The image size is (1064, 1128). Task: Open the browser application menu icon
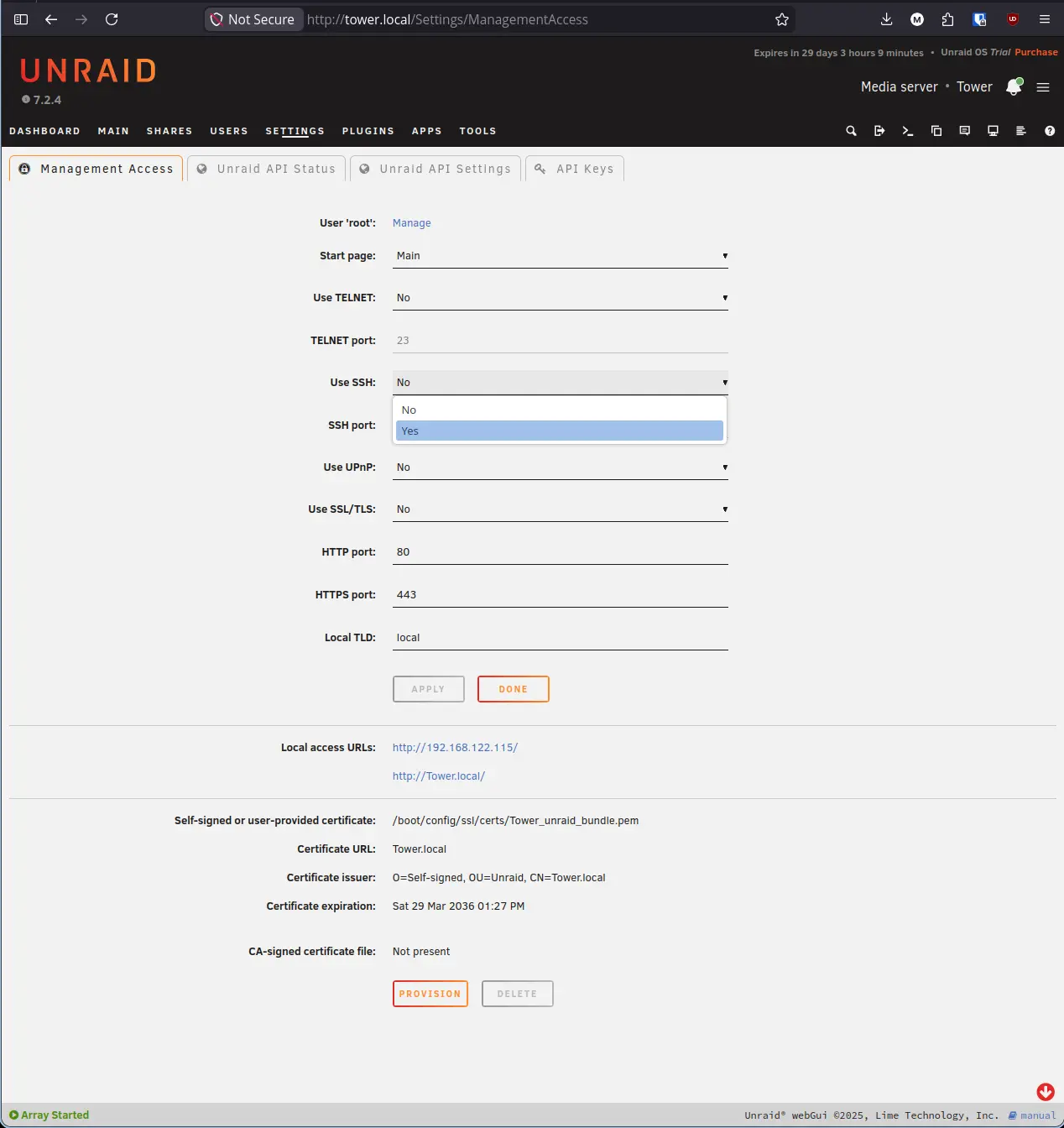pos(1045,19)
